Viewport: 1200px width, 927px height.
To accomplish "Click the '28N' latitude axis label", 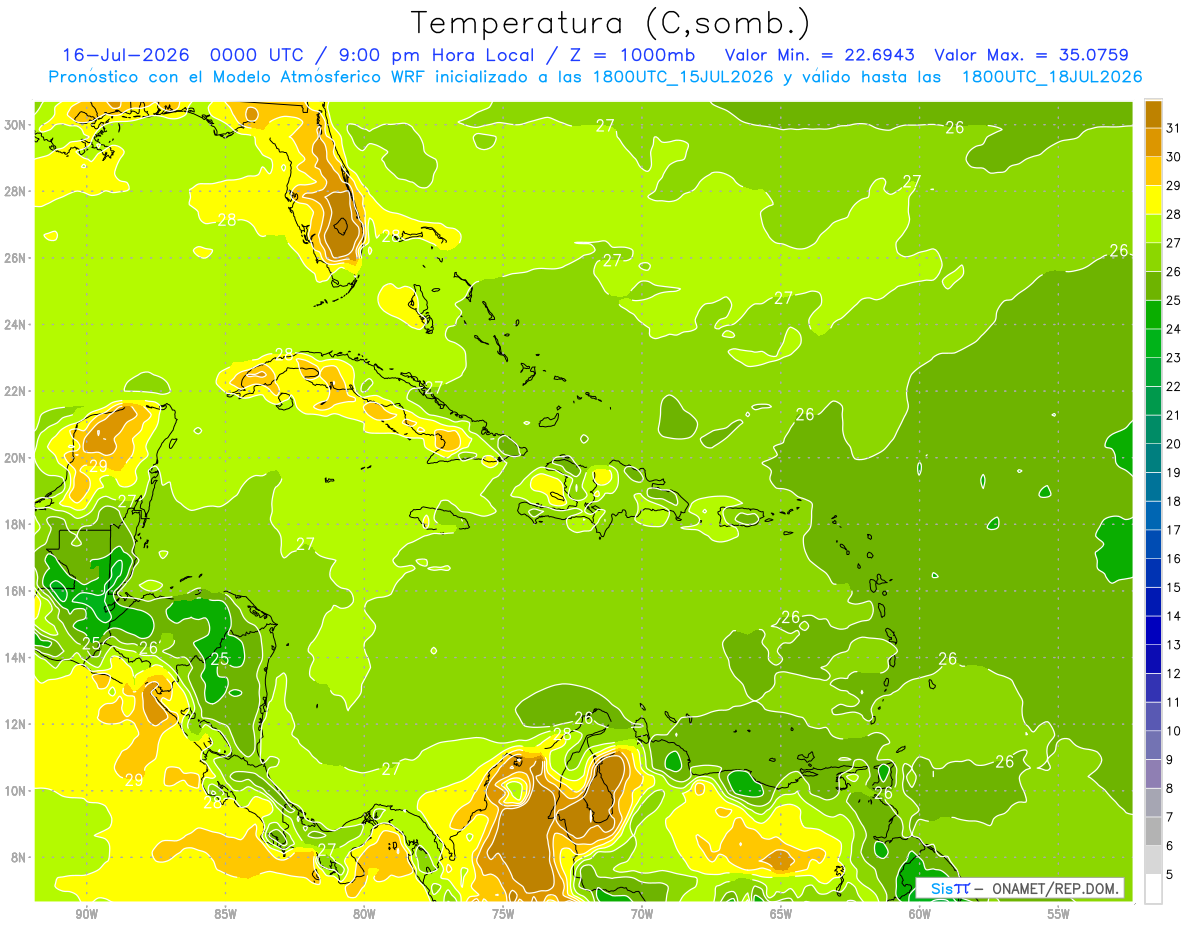I will click(16, 191).
